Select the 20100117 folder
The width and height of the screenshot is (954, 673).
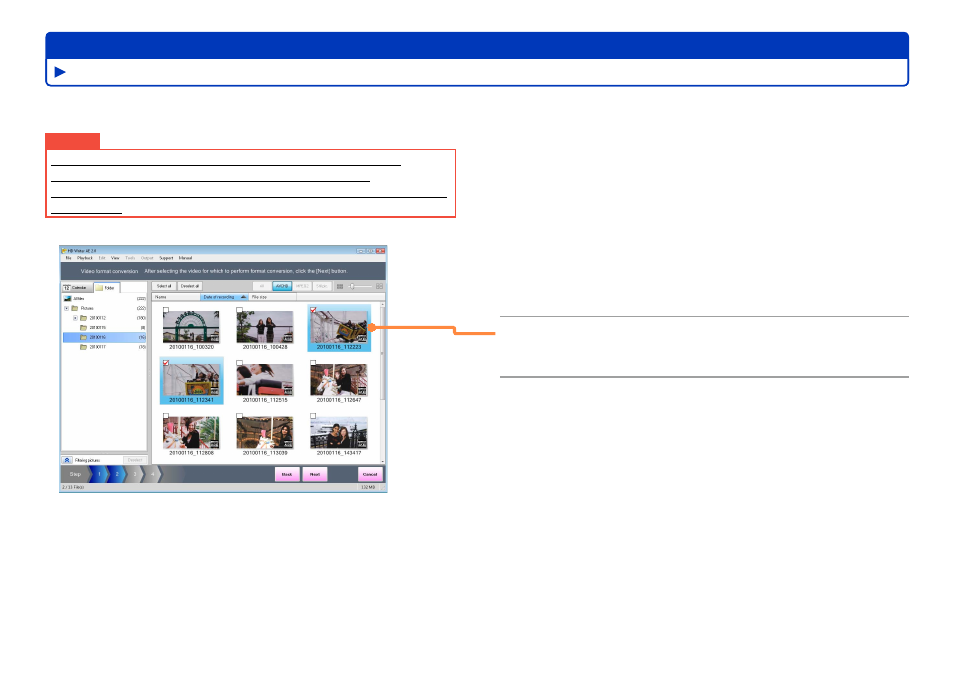pos(97,347)
